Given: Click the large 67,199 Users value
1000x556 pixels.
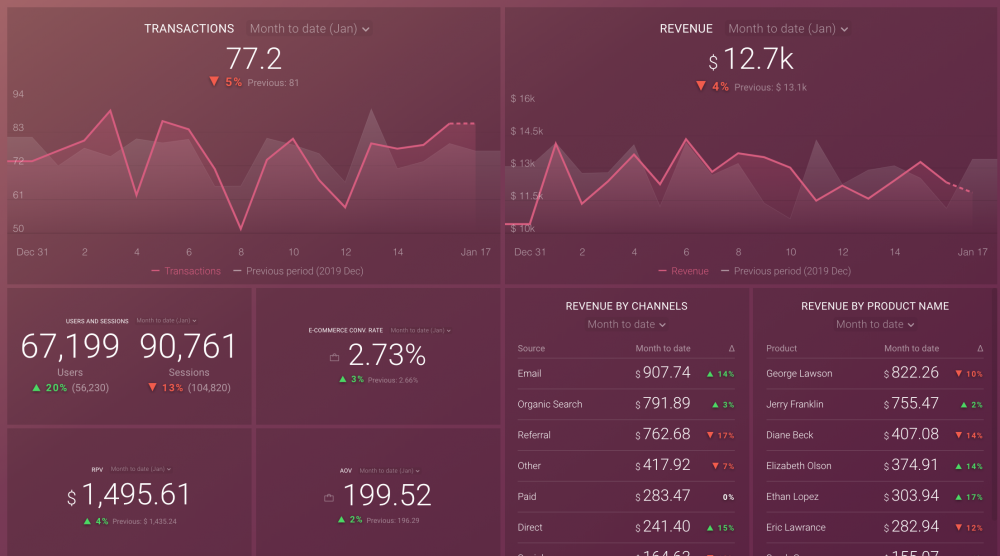Looking at the screenshot, I should coord(70,347).
